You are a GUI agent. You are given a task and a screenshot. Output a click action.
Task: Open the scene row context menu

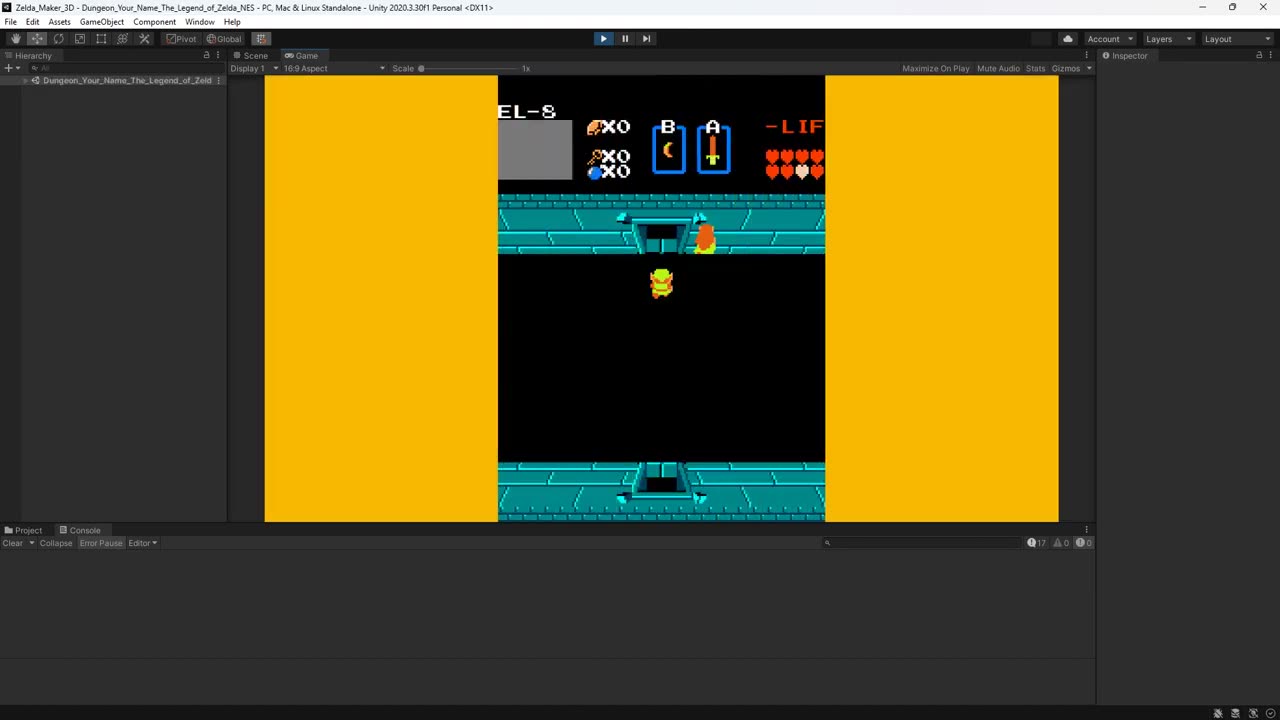(218, 80)
